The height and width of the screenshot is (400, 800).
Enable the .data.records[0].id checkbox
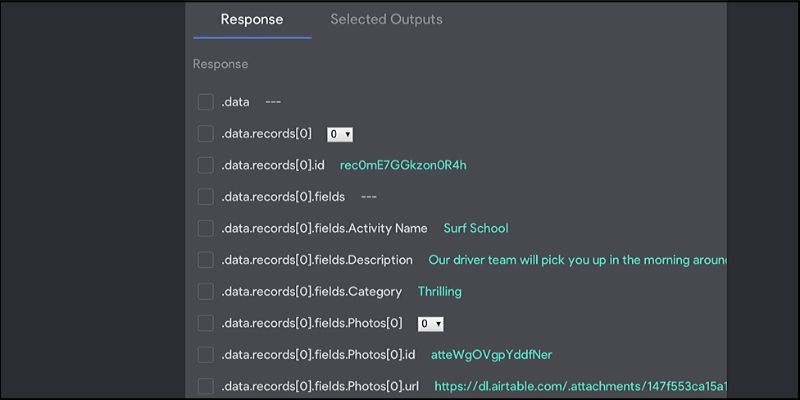(x=206, y=165)
